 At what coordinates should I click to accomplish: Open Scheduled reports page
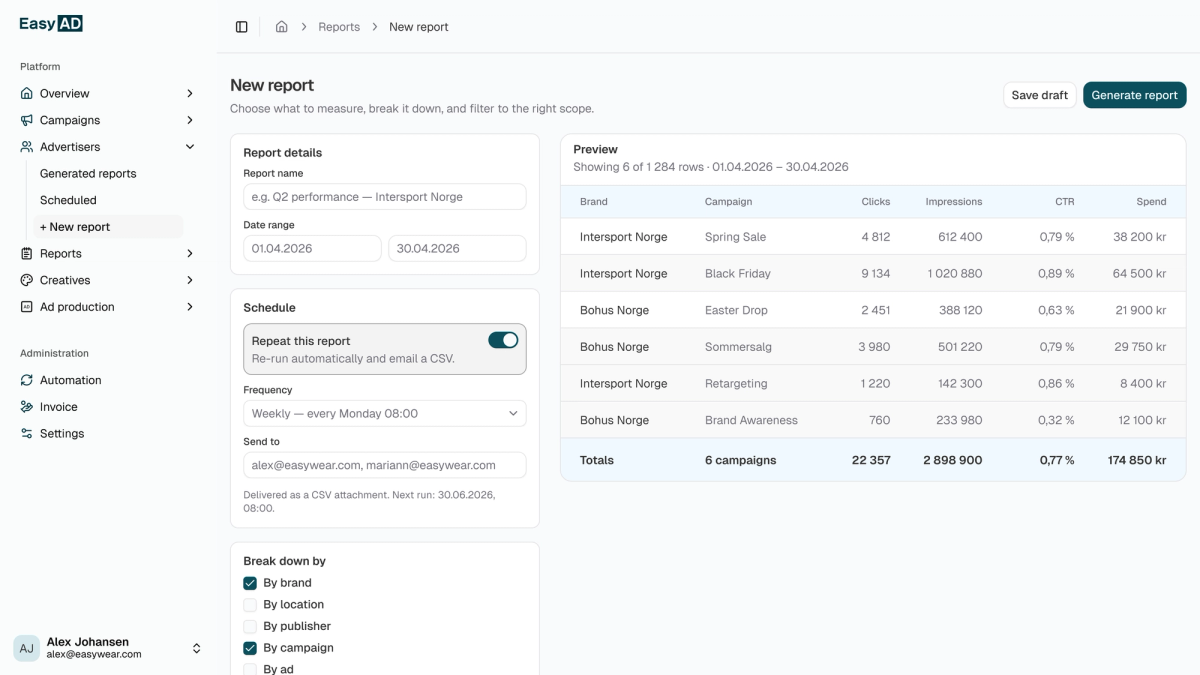click(x=68, y=200)
